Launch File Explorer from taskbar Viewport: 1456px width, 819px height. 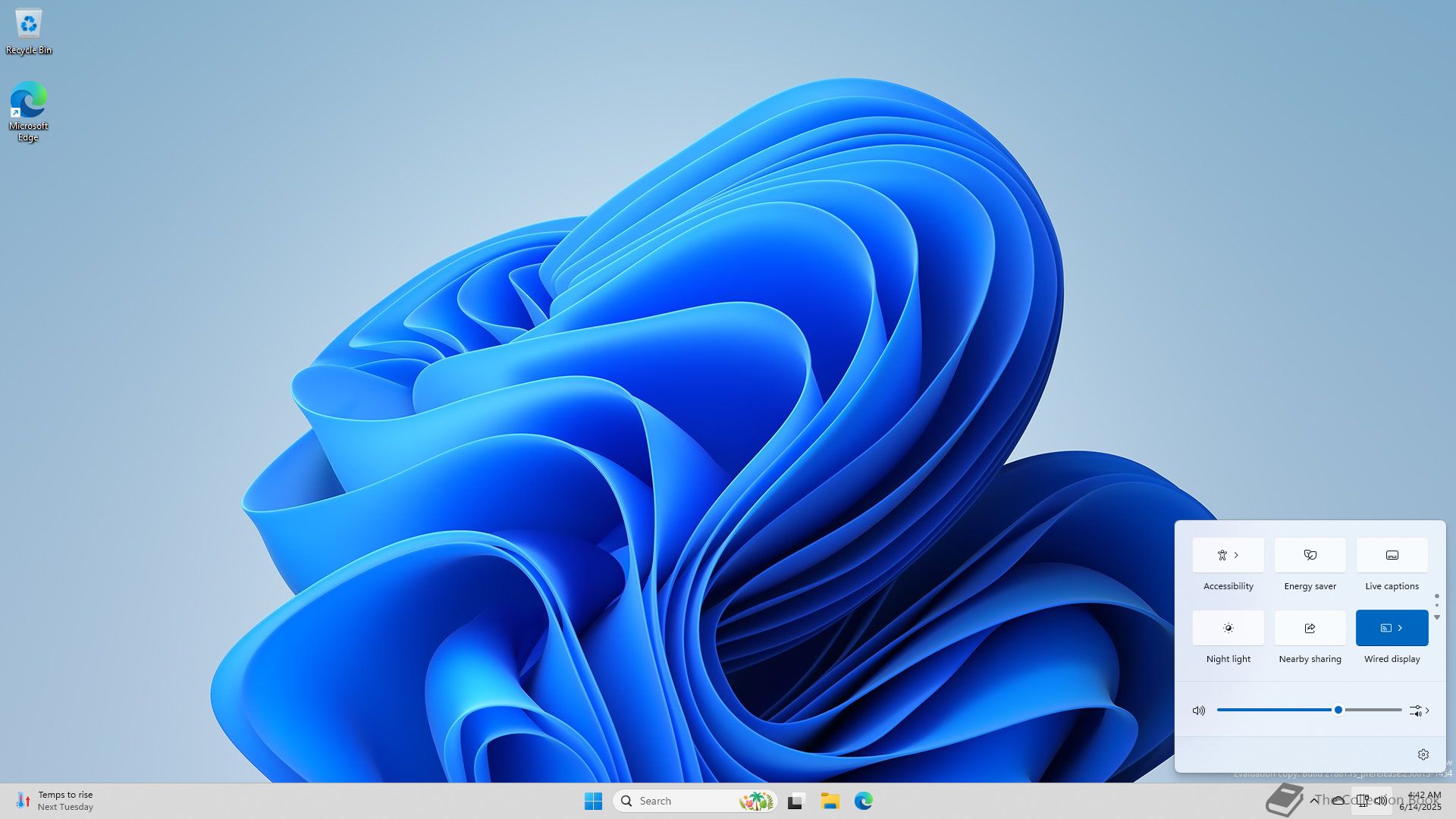(x=830, y=801)
